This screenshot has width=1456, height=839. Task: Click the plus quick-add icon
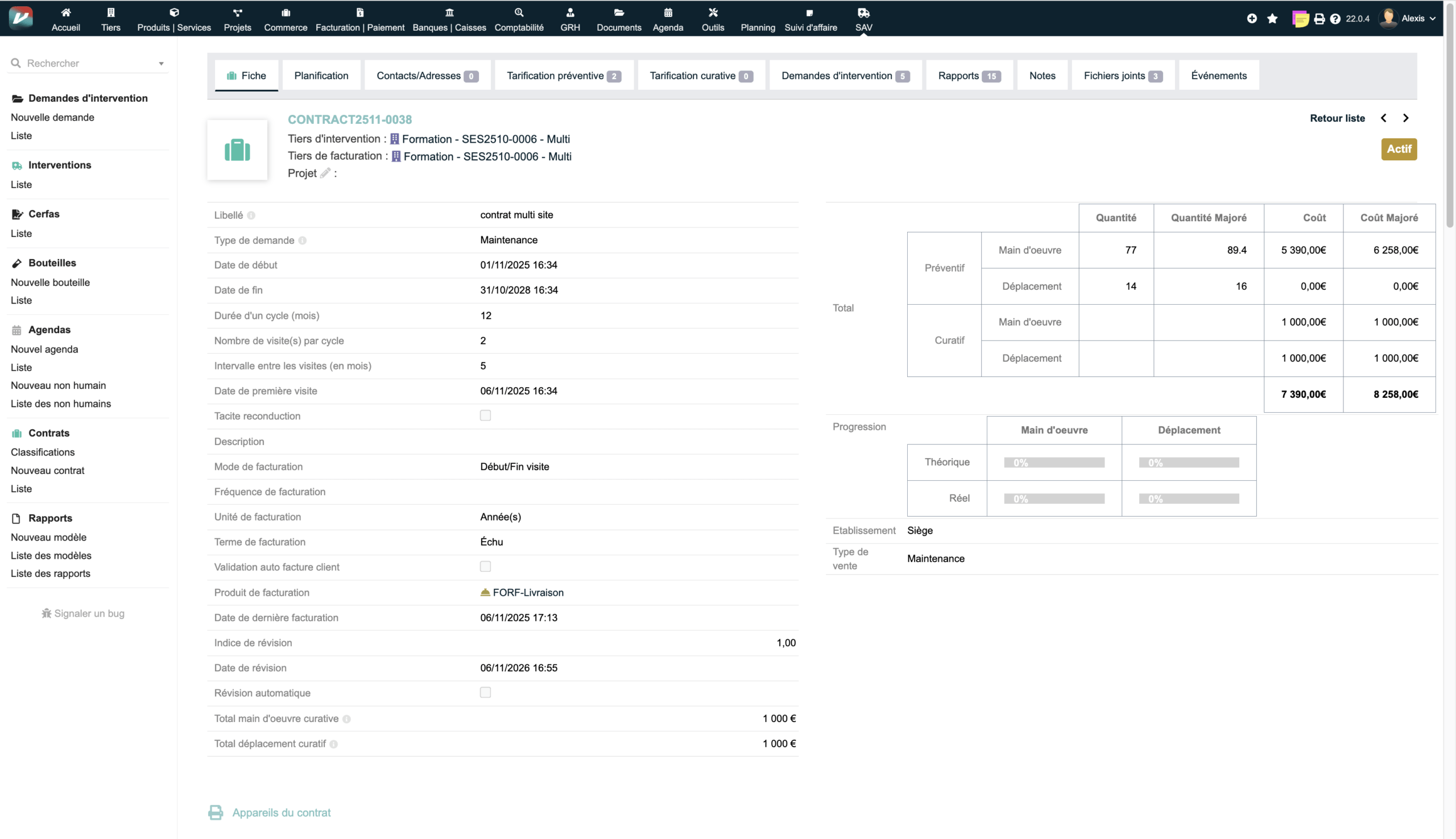click(1251, 19)
